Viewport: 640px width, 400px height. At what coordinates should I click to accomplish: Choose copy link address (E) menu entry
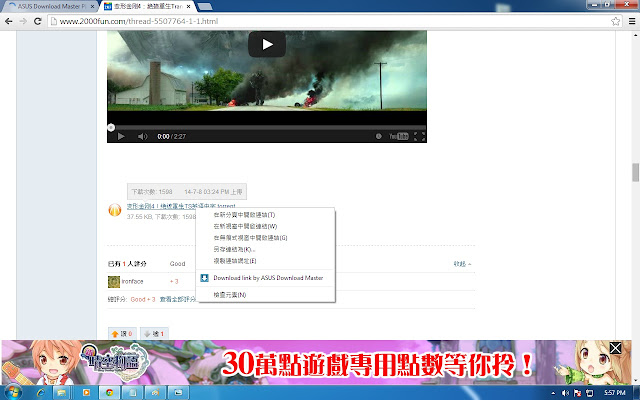[265, 260]
